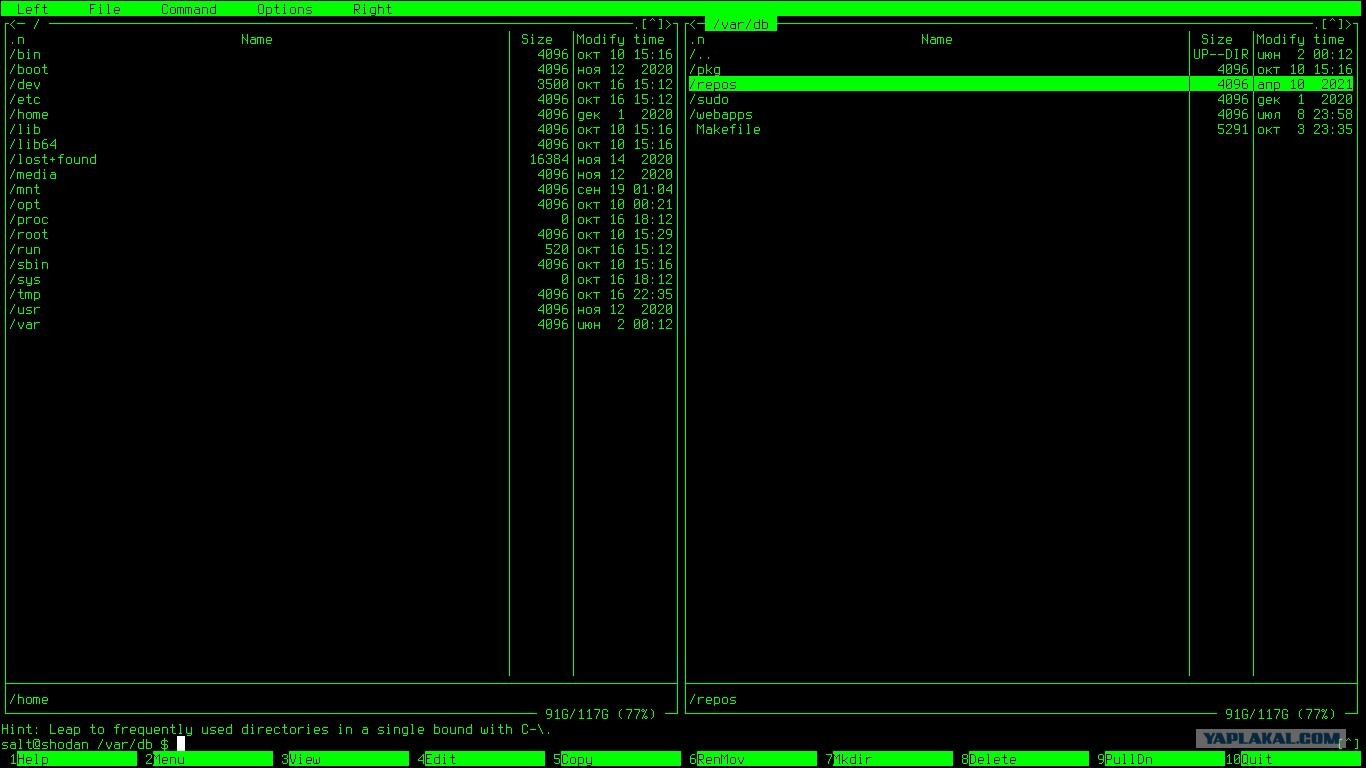Select the /boot directory row
Viewport: 1366px width, 768px height.
[340, 69]
